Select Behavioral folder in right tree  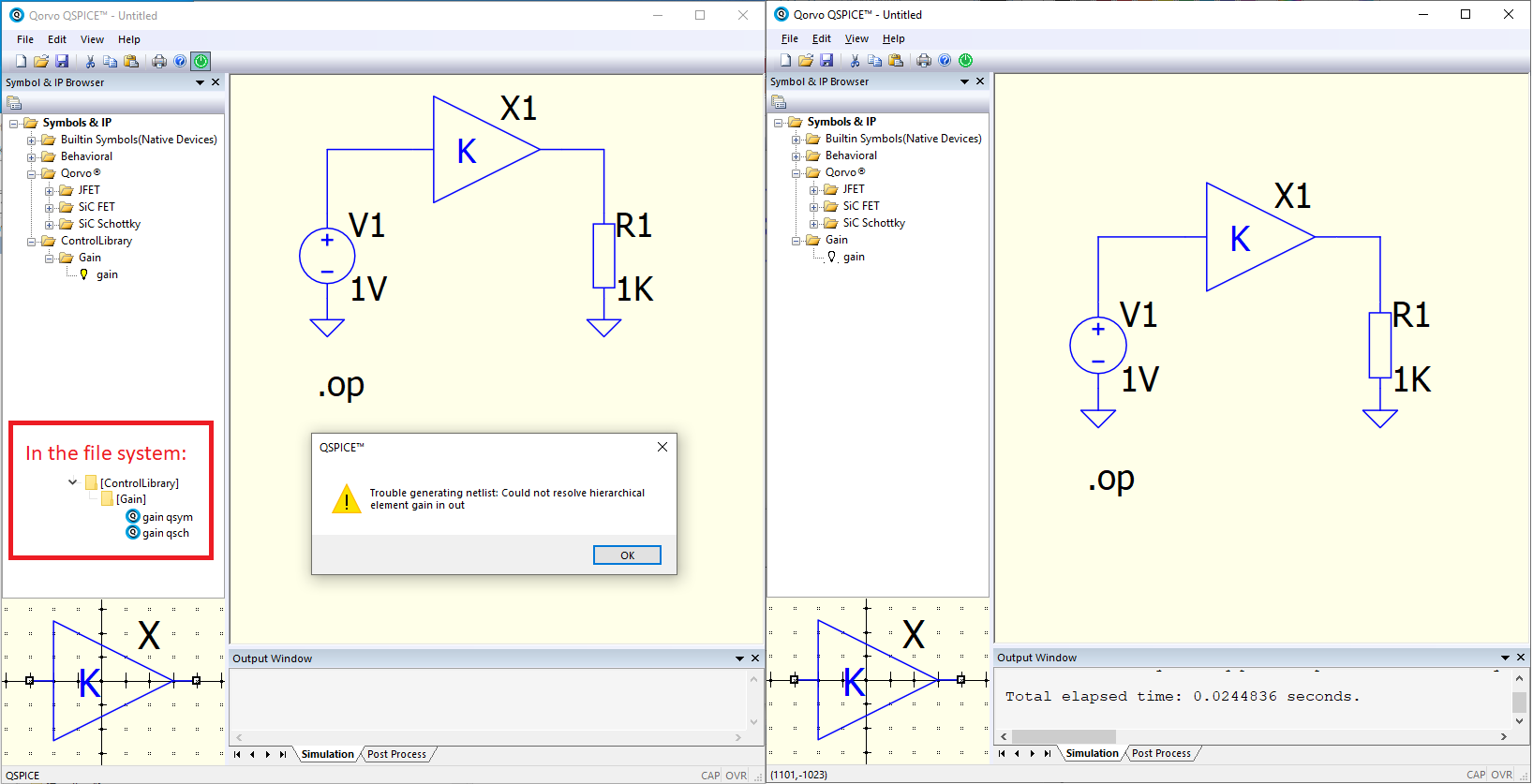(851, 155)
